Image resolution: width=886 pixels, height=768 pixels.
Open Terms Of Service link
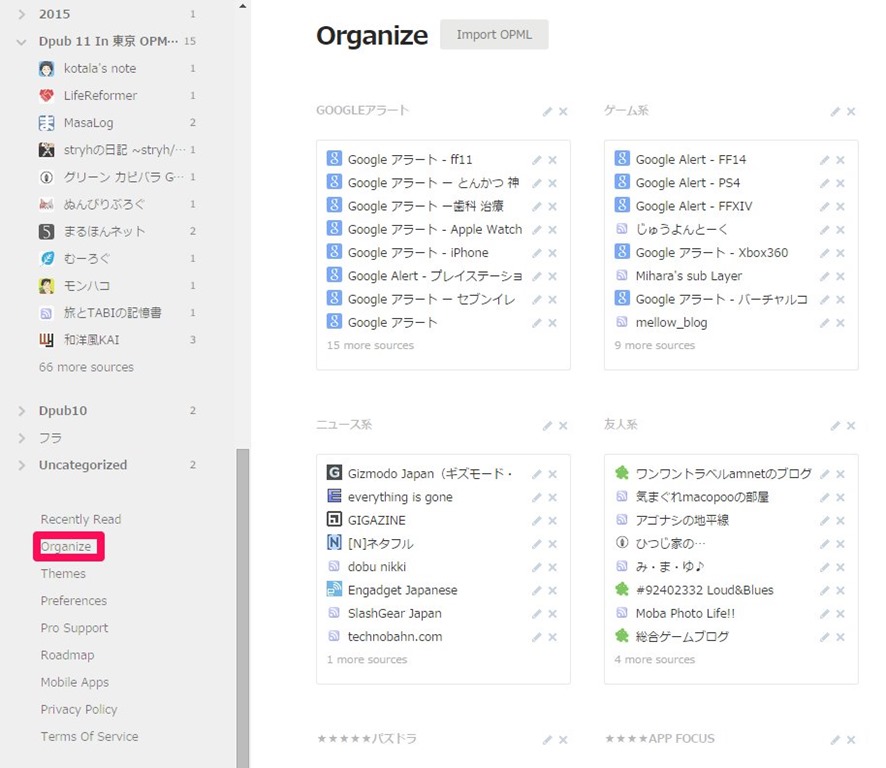pyautogui.click(x=89, y=736)
